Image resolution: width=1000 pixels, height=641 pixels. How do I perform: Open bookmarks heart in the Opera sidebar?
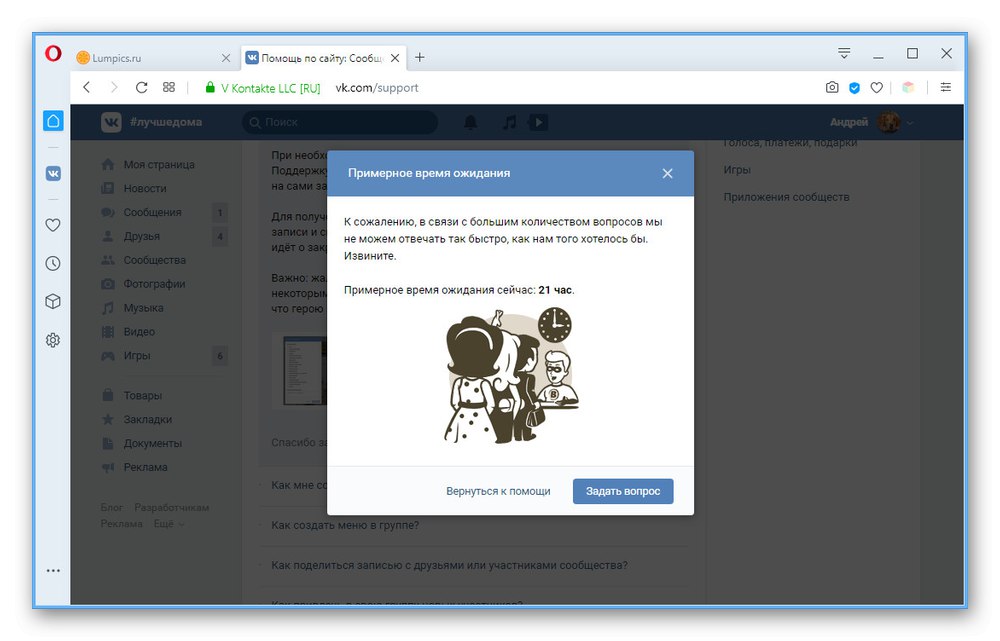click(53, 225)
